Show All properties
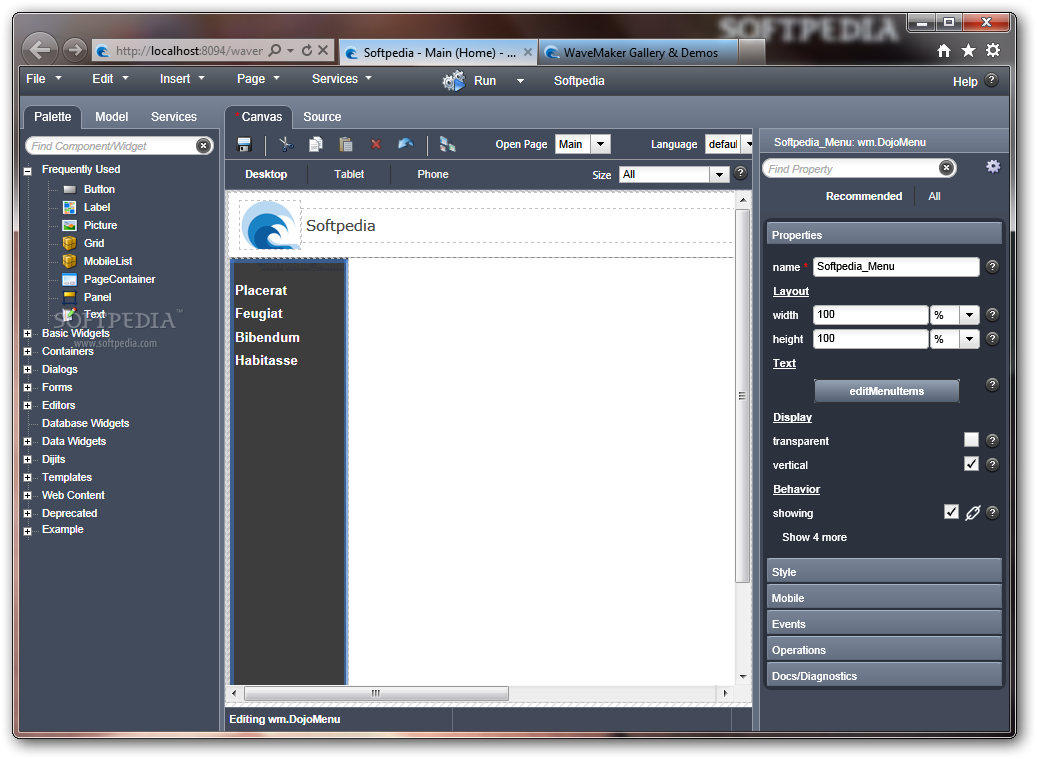This screenshot has width=1037, height=759. click(934, 196)
